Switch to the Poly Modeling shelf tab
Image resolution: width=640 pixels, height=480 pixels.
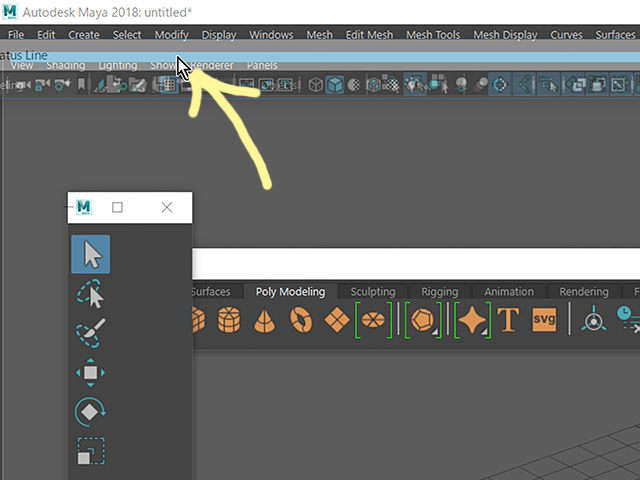pyautogui.click(x=291, y=292)
